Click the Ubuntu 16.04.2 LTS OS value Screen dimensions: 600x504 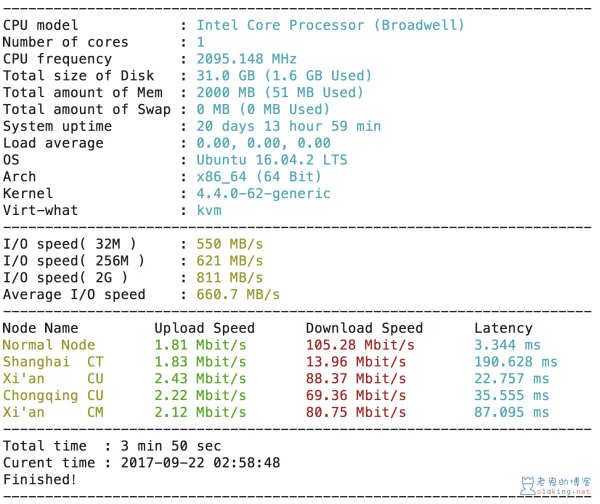click(272, 160)
